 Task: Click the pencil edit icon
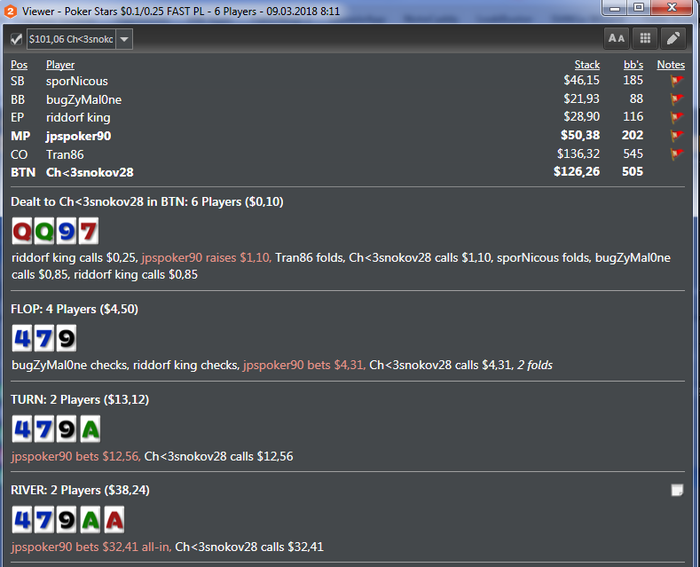673,39
